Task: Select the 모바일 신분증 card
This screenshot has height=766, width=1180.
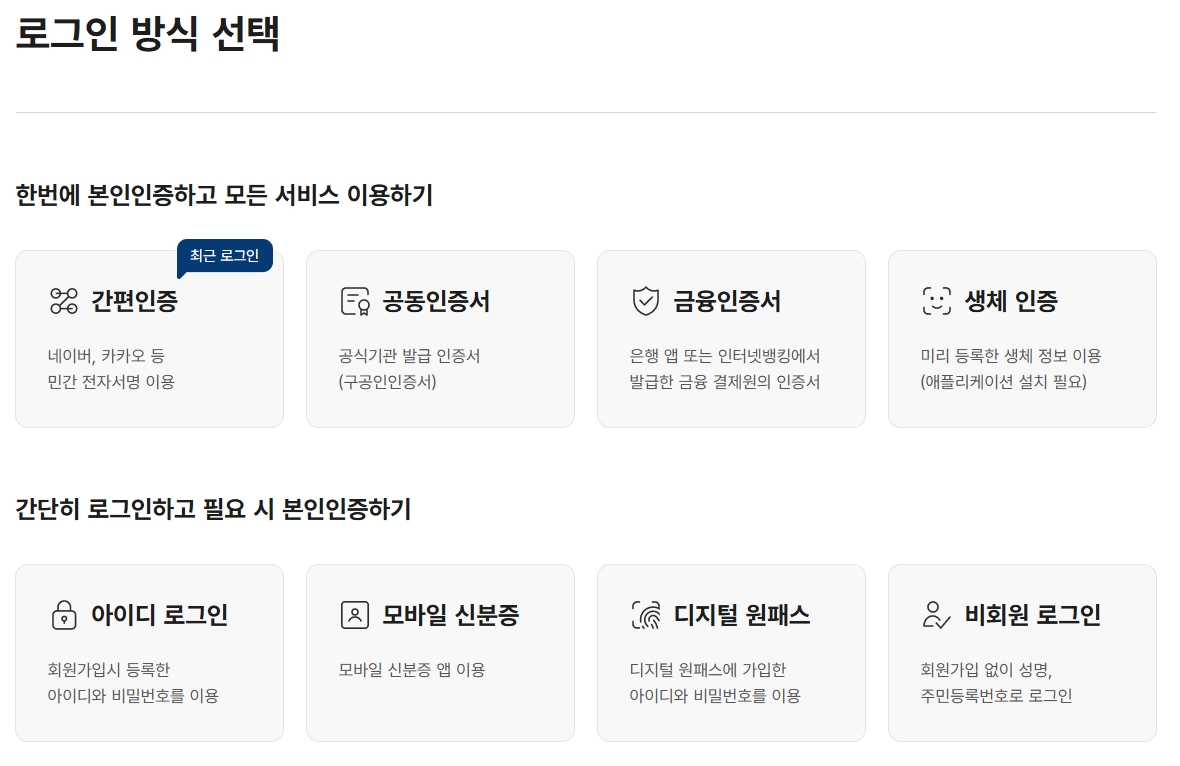Action: pyautogui.click(x=440, y=652)
